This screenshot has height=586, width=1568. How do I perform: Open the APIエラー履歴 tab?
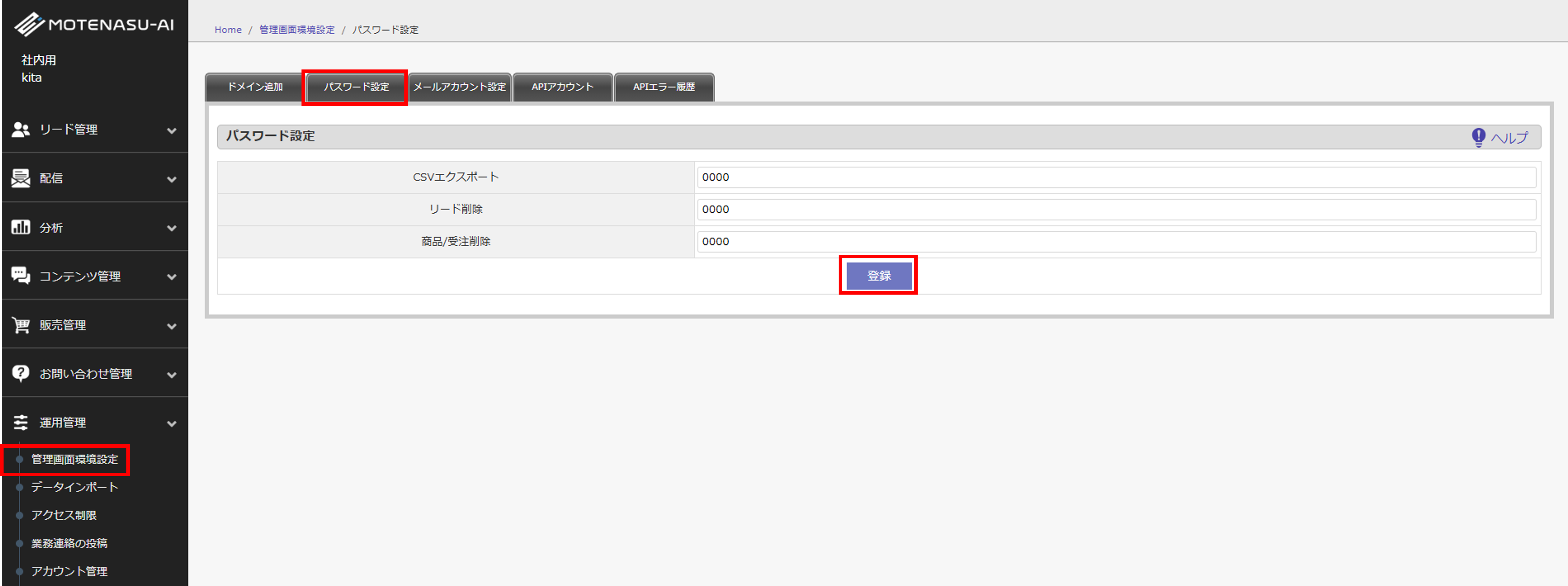point(664,87)
